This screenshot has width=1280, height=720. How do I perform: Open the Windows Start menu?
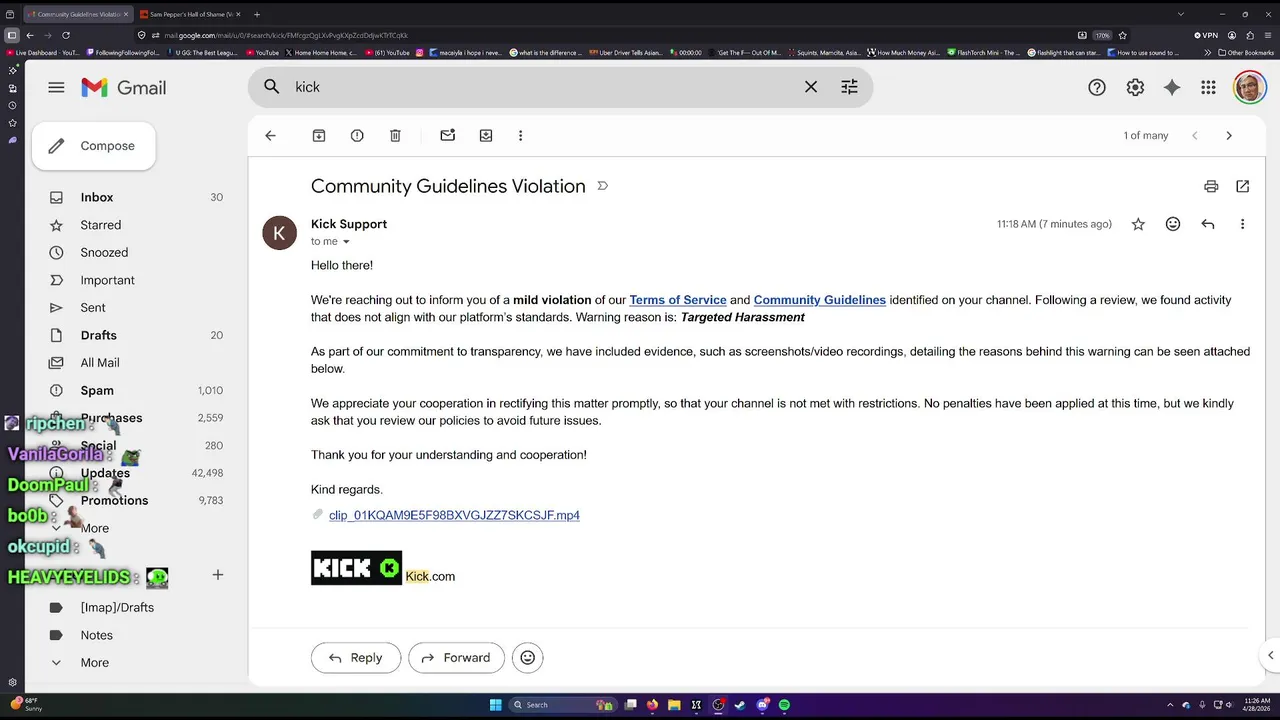(496, 705)
